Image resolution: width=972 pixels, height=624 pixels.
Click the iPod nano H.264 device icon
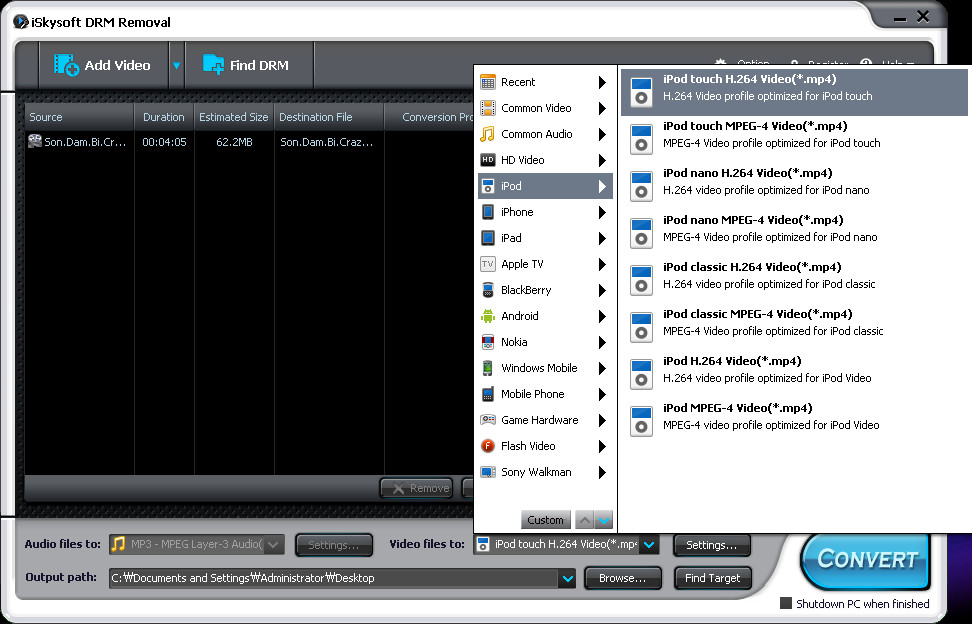point(642,187)
